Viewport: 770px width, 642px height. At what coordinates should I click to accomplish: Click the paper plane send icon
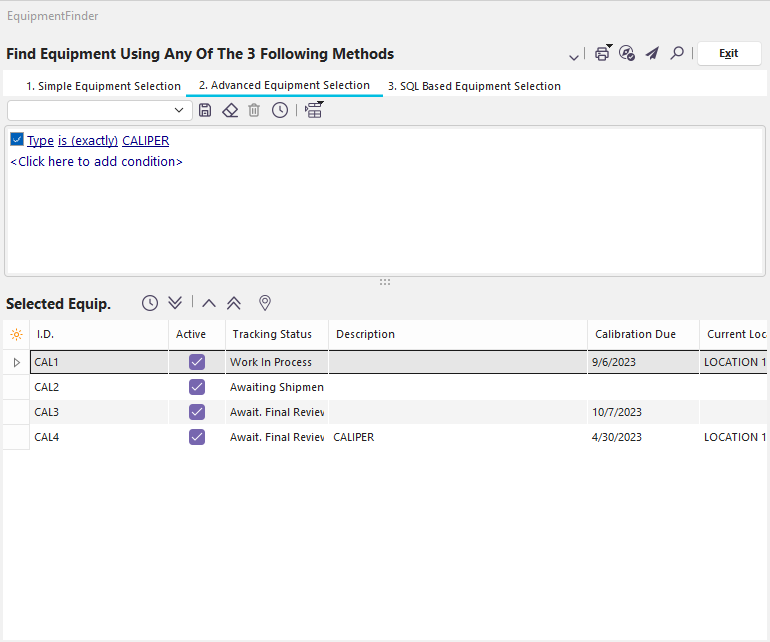[652, 54]
